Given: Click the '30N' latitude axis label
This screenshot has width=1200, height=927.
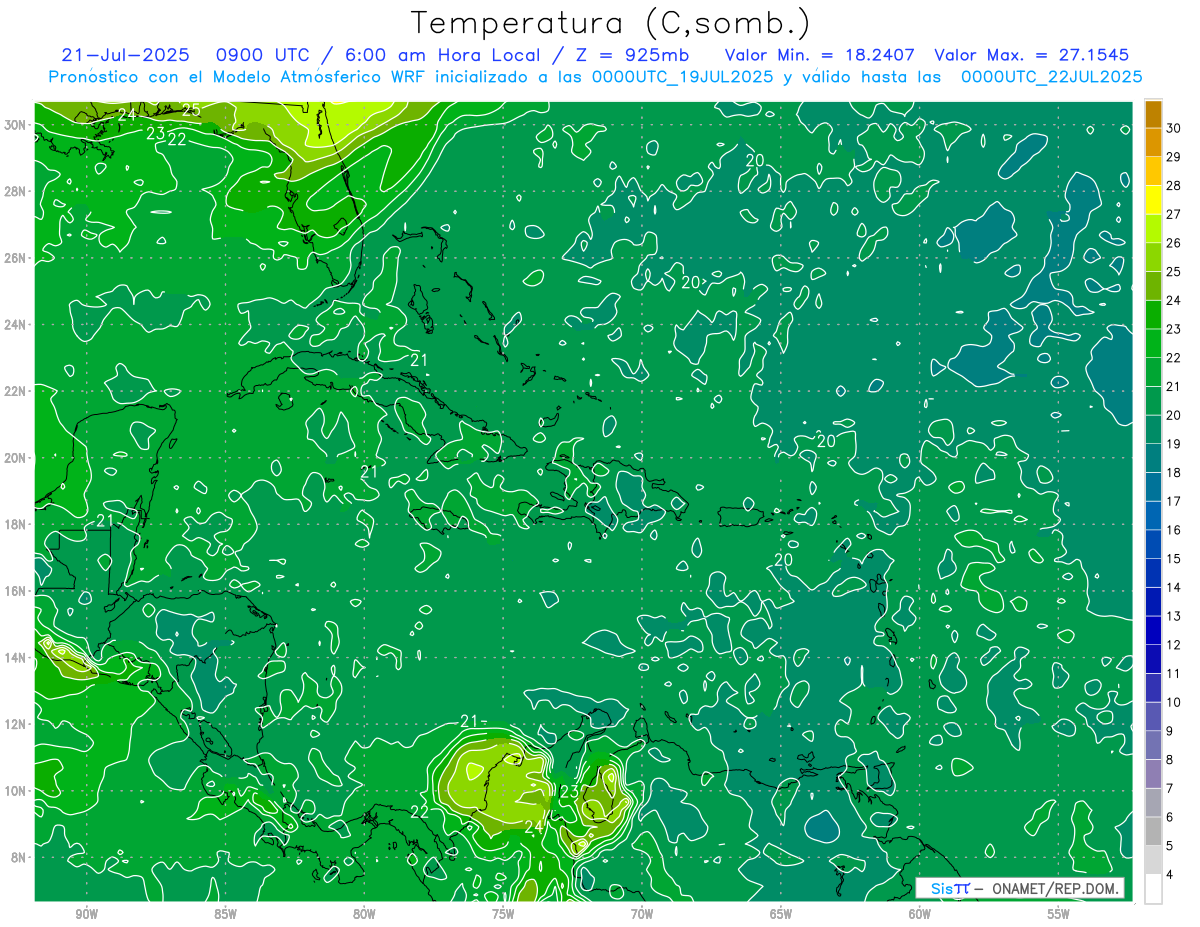Looking at the screenshot, I should (15, 125).
